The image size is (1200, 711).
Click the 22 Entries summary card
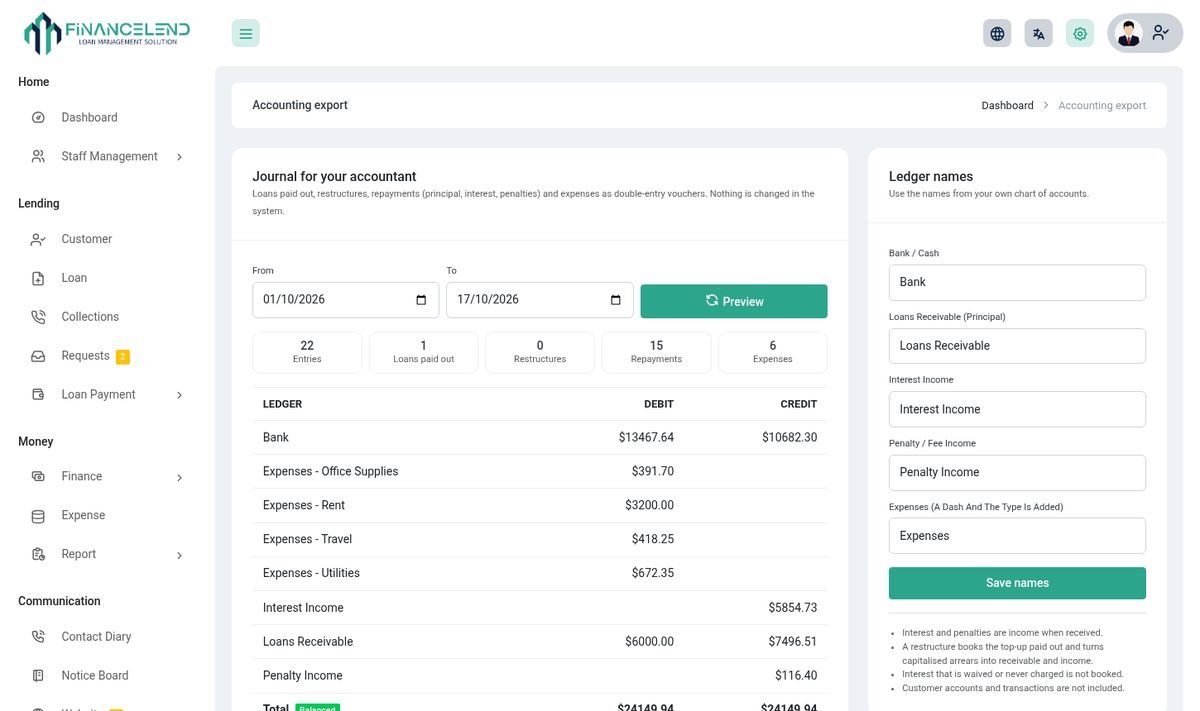click(x=307, y=352)
